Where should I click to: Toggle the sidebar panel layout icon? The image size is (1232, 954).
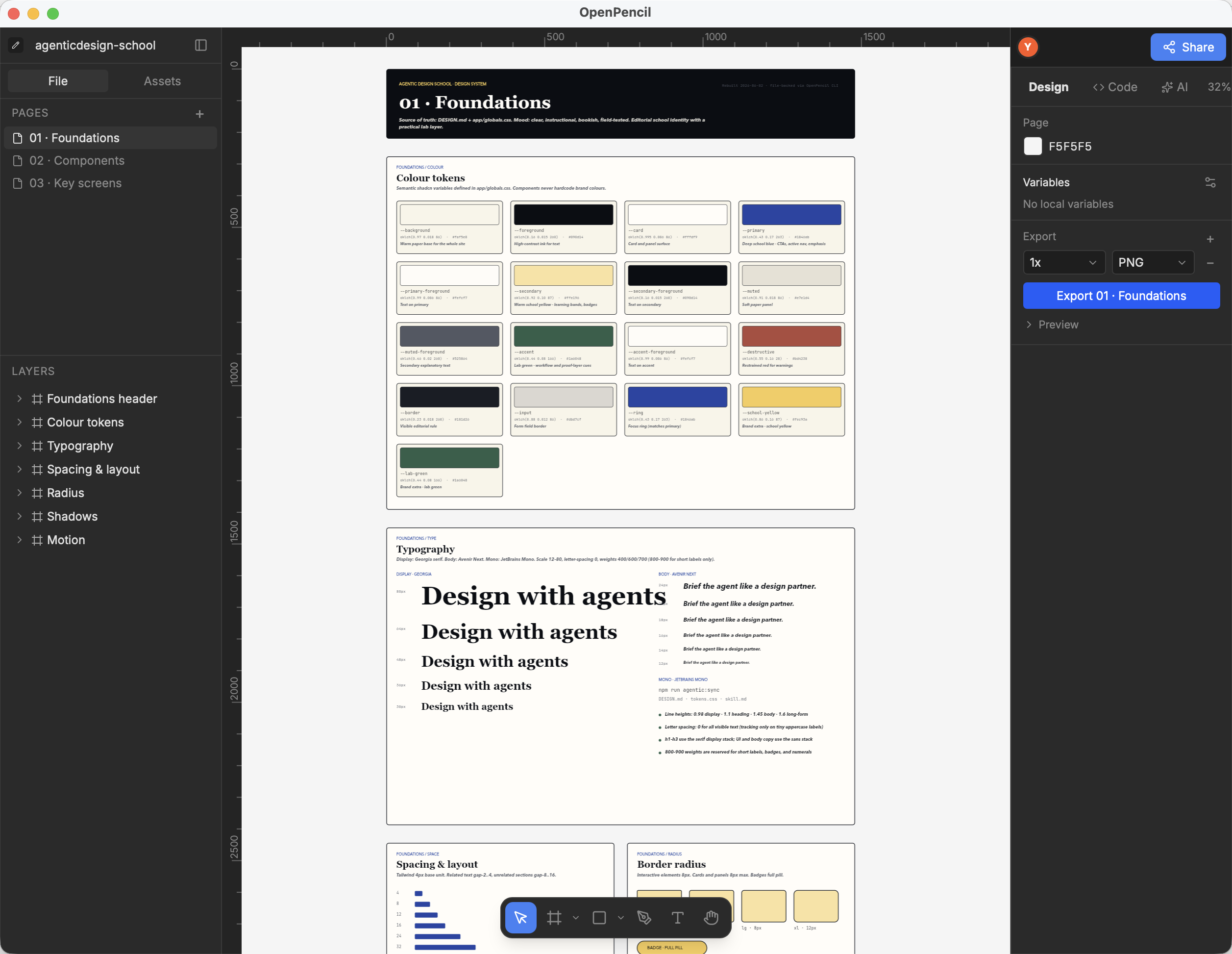pos(201,45)
